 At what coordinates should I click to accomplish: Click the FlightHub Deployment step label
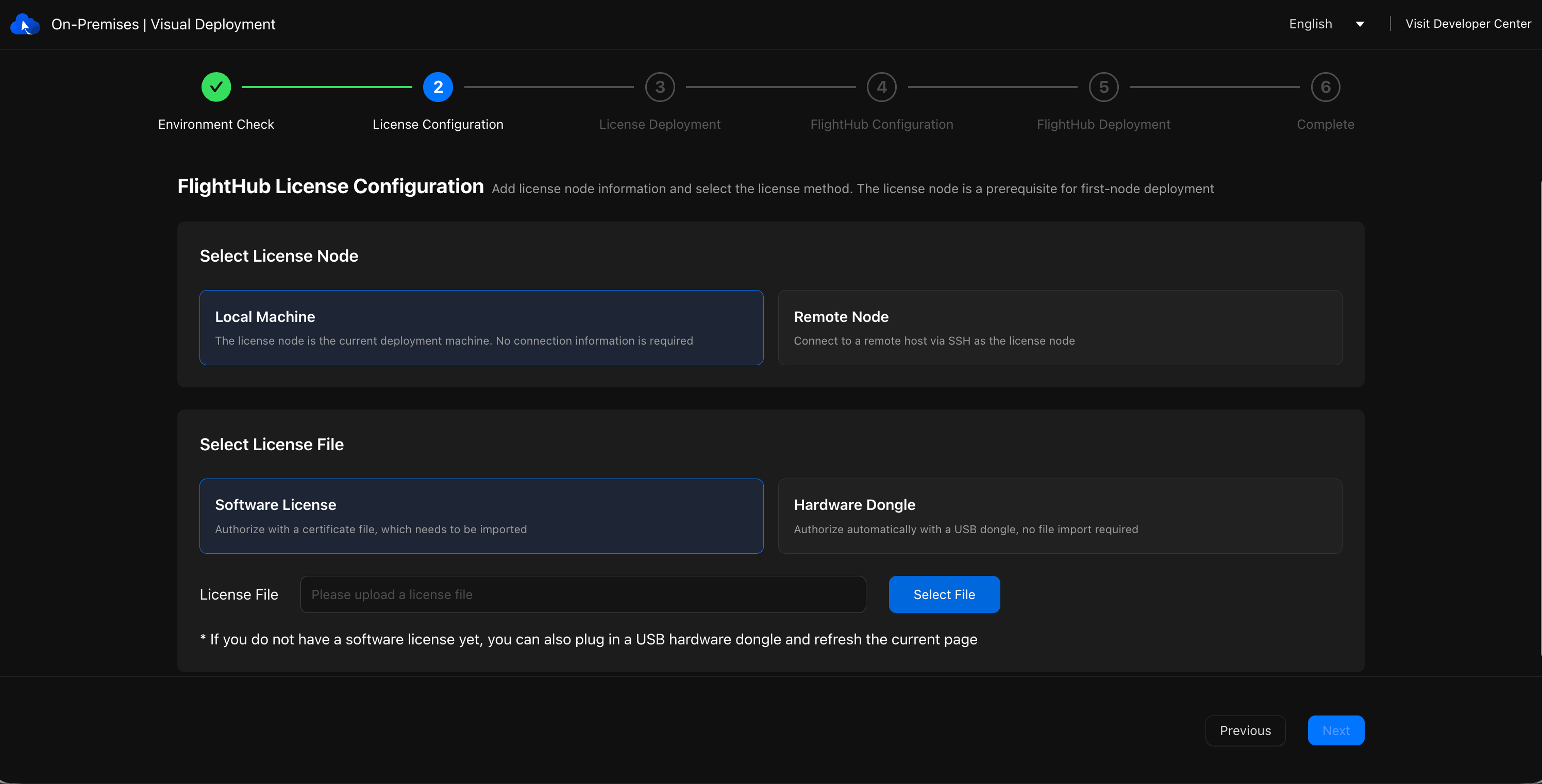tap(1103, 125)
